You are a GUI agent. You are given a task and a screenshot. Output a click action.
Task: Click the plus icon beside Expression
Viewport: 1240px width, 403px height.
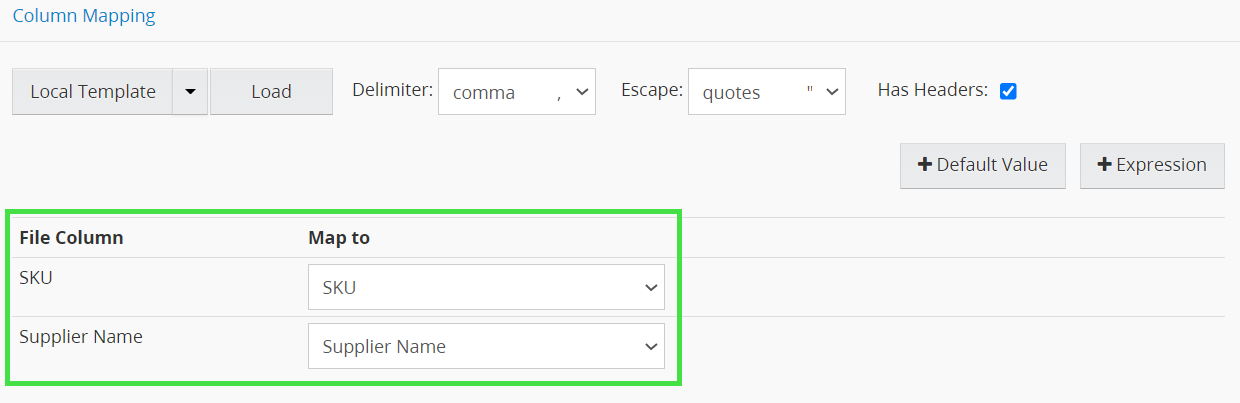1105,165
